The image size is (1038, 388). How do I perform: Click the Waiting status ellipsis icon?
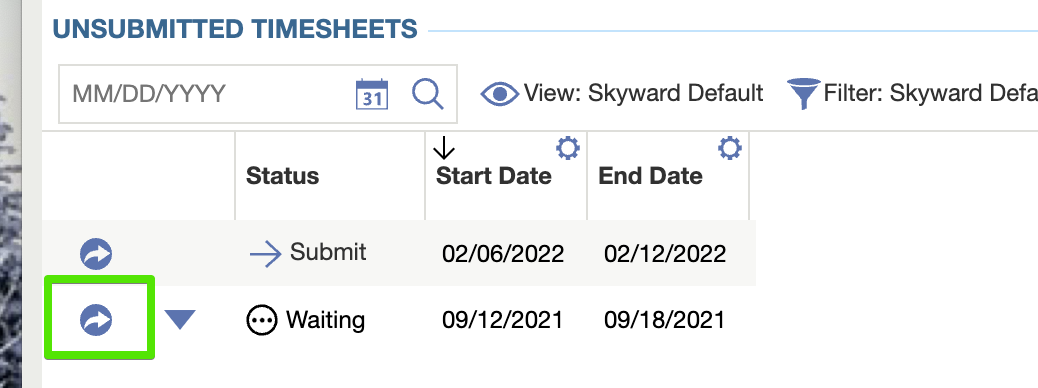pyautogui.click(x=262, y=320)
